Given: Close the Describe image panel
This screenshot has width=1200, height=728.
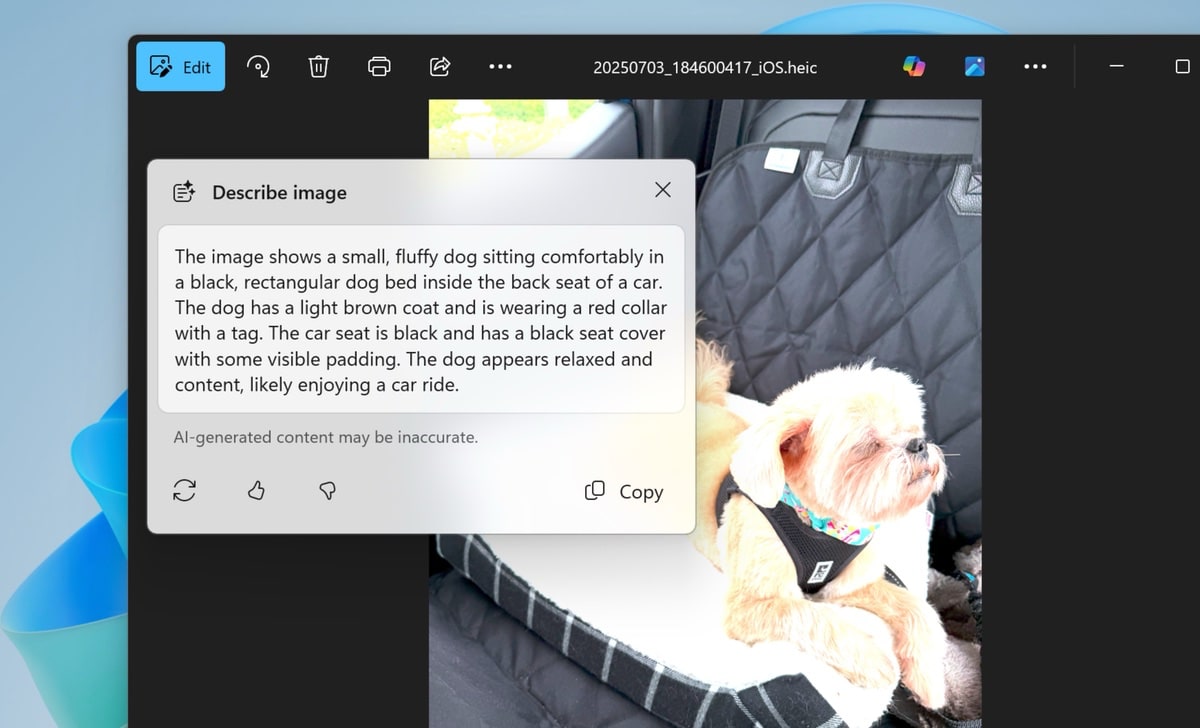Looking at the screenshot, I should point(662,190).
